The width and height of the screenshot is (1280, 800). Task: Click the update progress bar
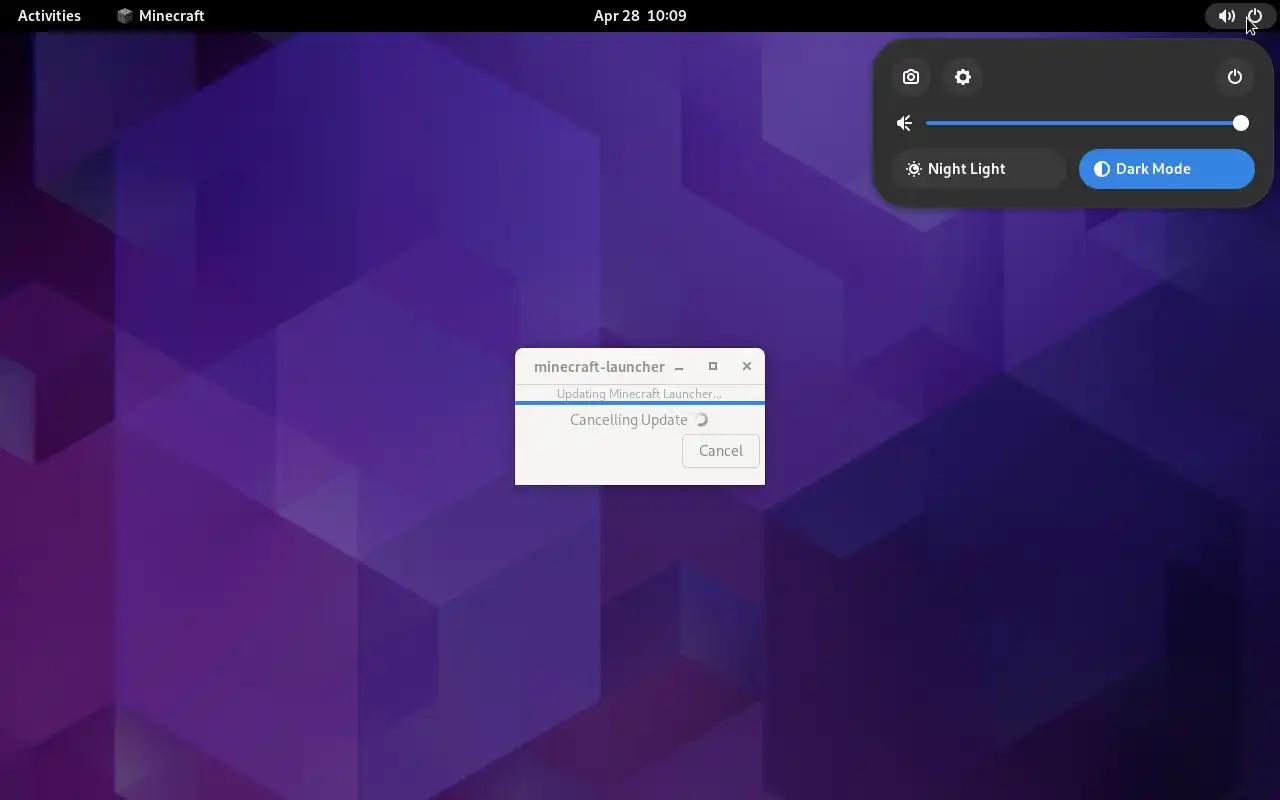coord(640,403)
